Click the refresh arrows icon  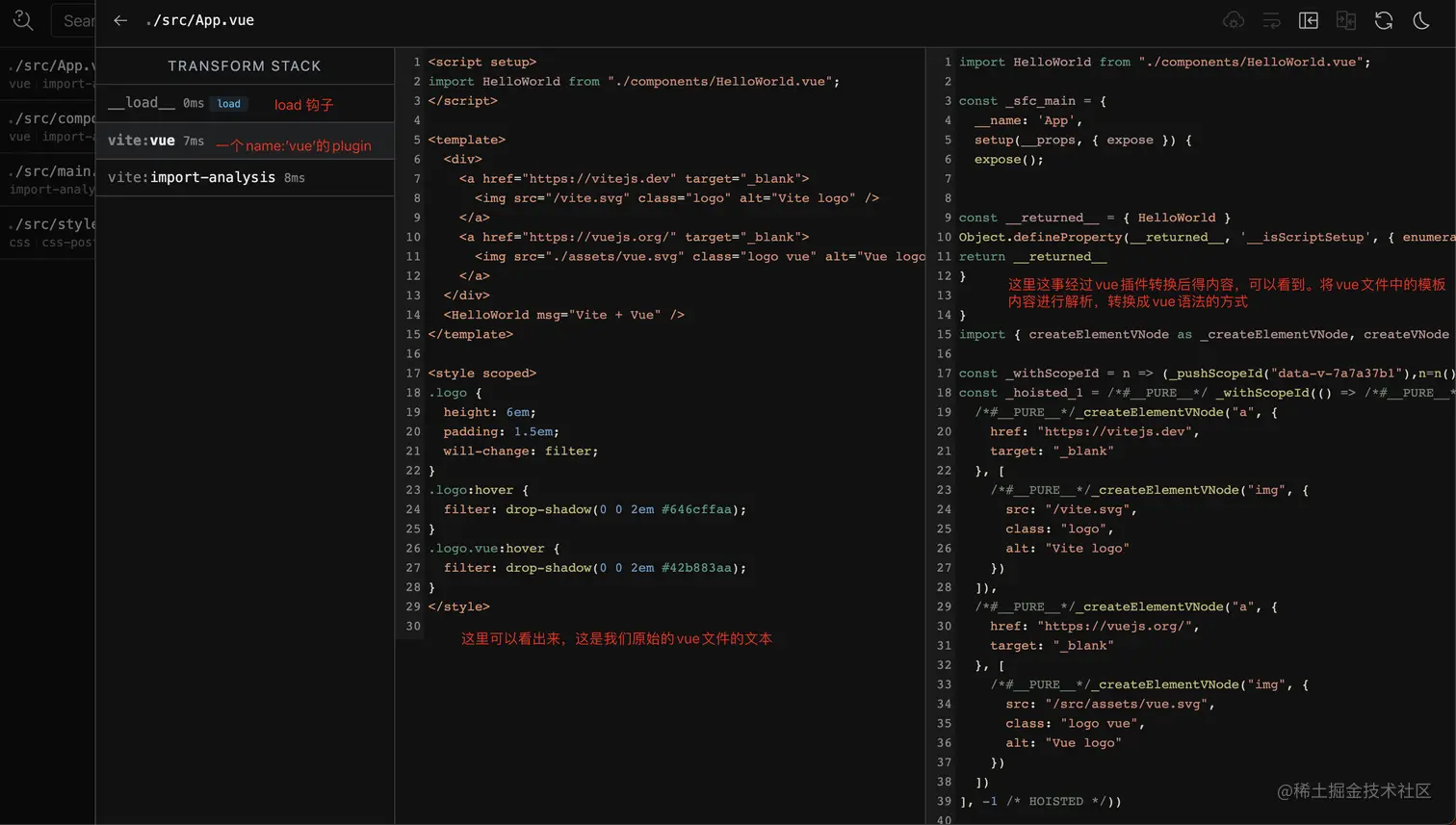(x=1384, y=20)
